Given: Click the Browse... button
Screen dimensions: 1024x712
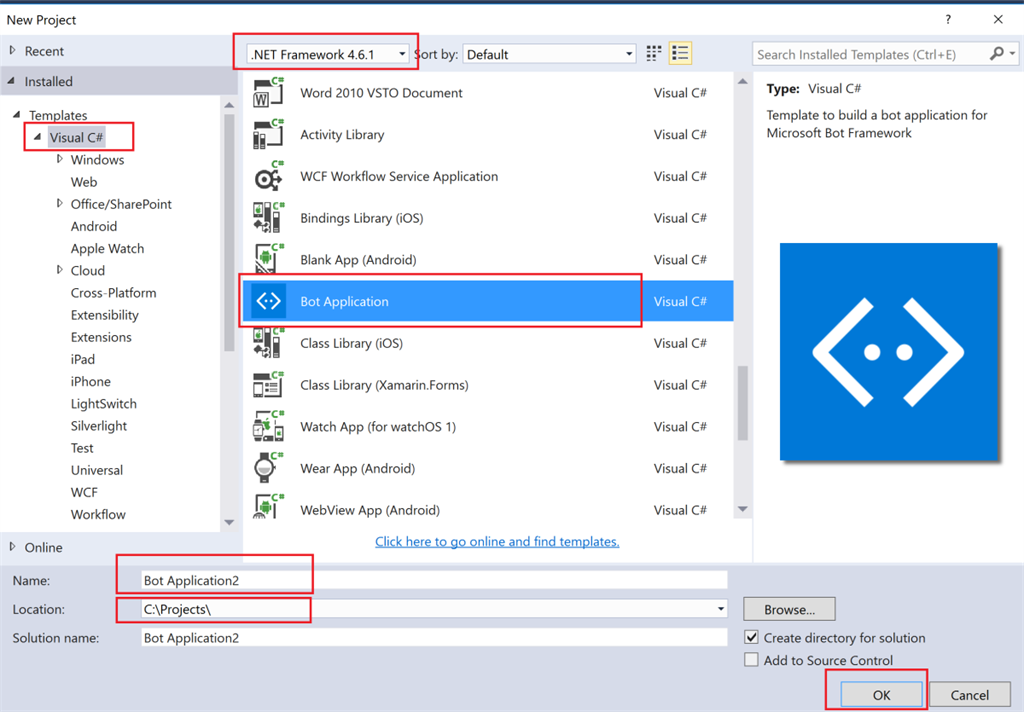Looking at the screenshot, I should [x=789, y=609].
